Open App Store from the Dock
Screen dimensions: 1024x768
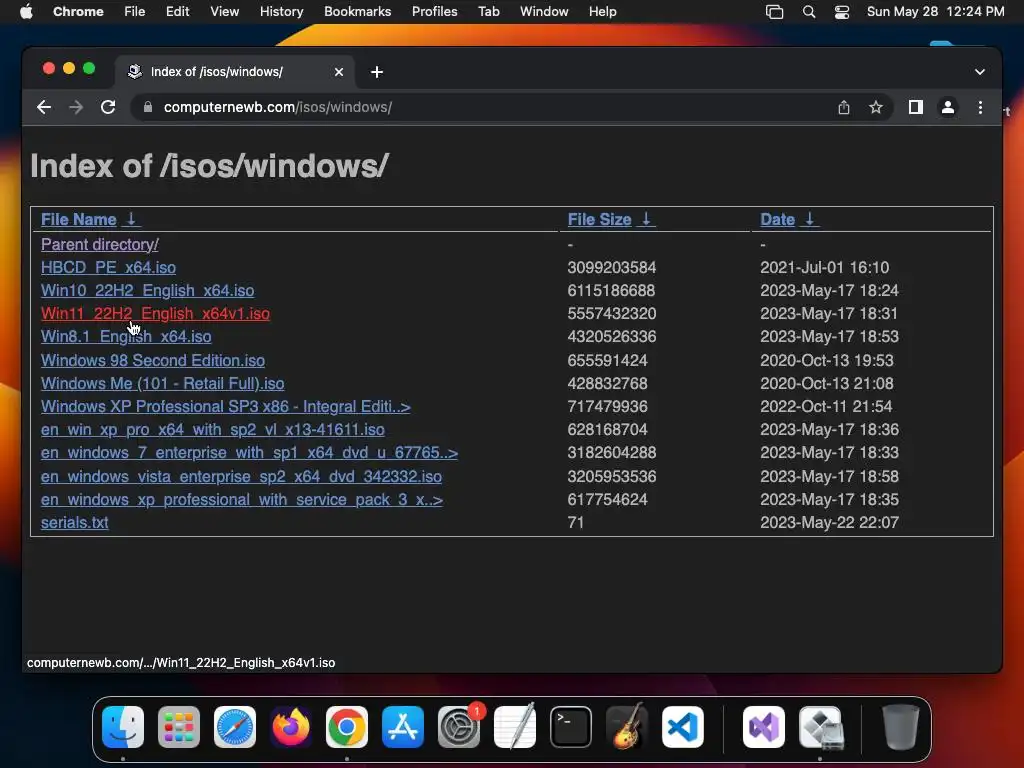pyautogui.click(x=403, y=727)
